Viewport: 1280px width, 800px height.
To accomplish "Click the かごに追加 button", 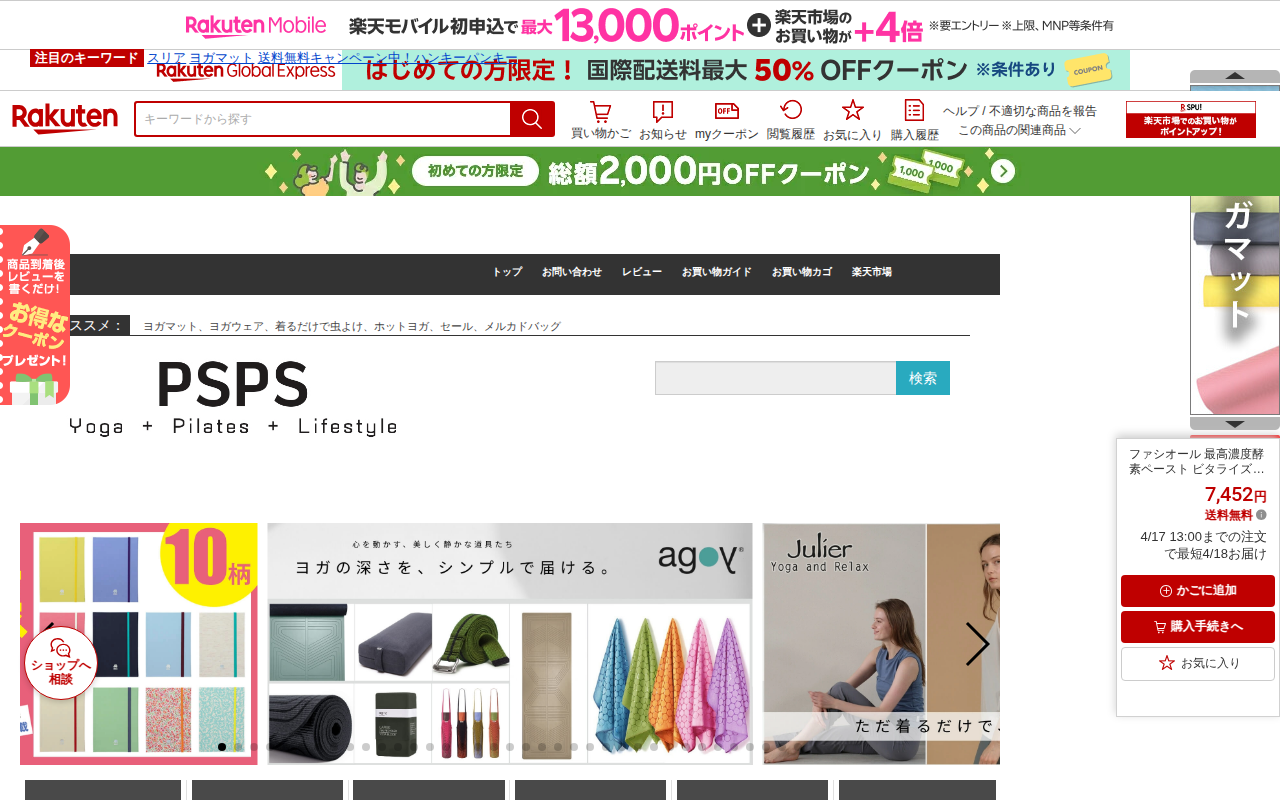I will 1198,591.
